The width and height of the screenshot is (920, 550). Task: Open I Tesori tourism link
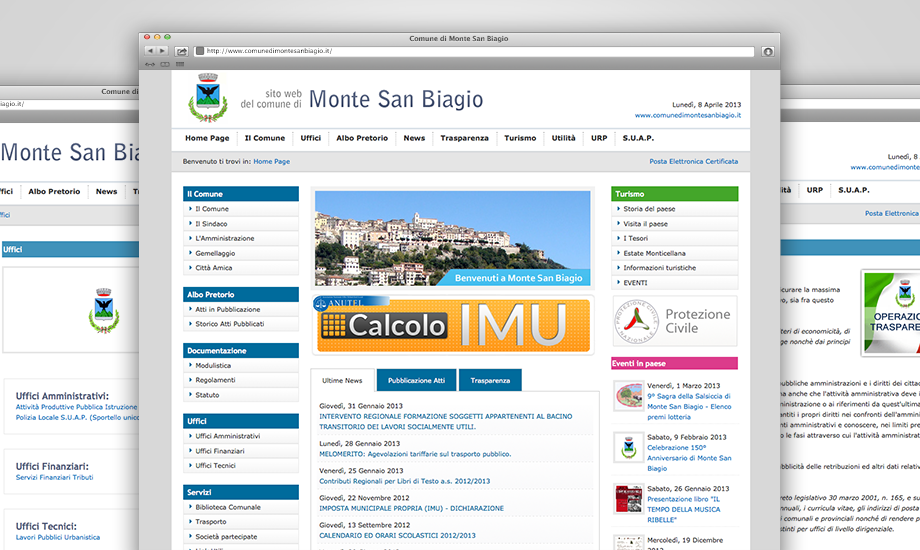[x=635, y=238]
